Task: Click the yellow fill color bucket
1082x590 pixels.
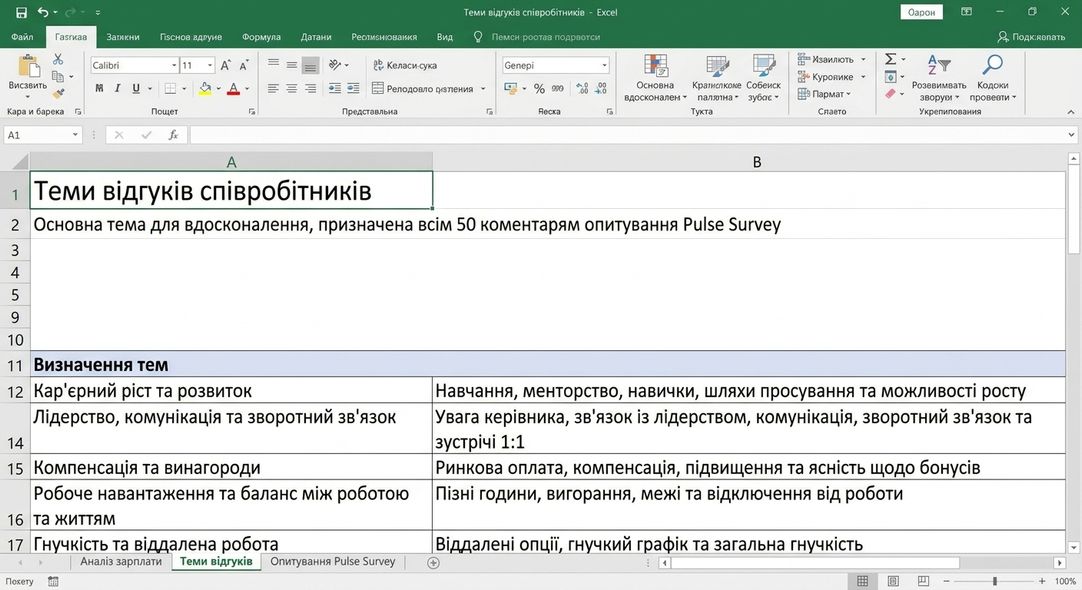Action: click(x=205, y=88)
